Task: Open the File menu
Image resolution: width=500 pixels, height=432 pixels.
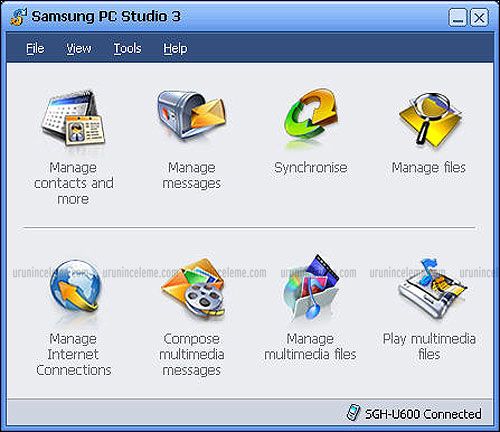Action: pyautogui.click(x=35, y=49)
